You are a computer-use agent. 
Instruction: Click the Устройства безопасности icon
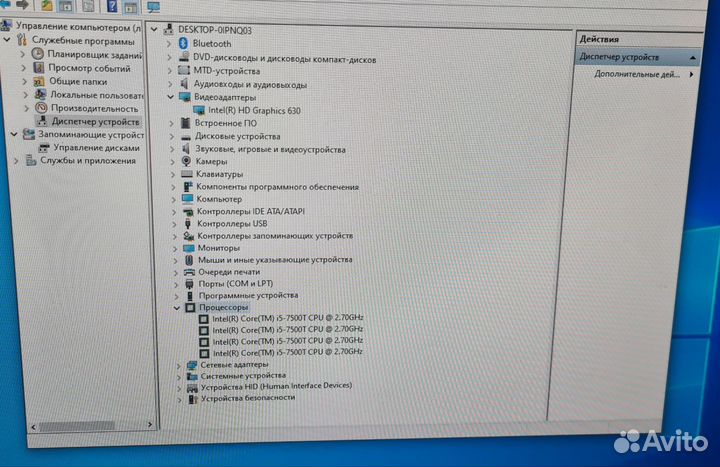pos(192,399)
